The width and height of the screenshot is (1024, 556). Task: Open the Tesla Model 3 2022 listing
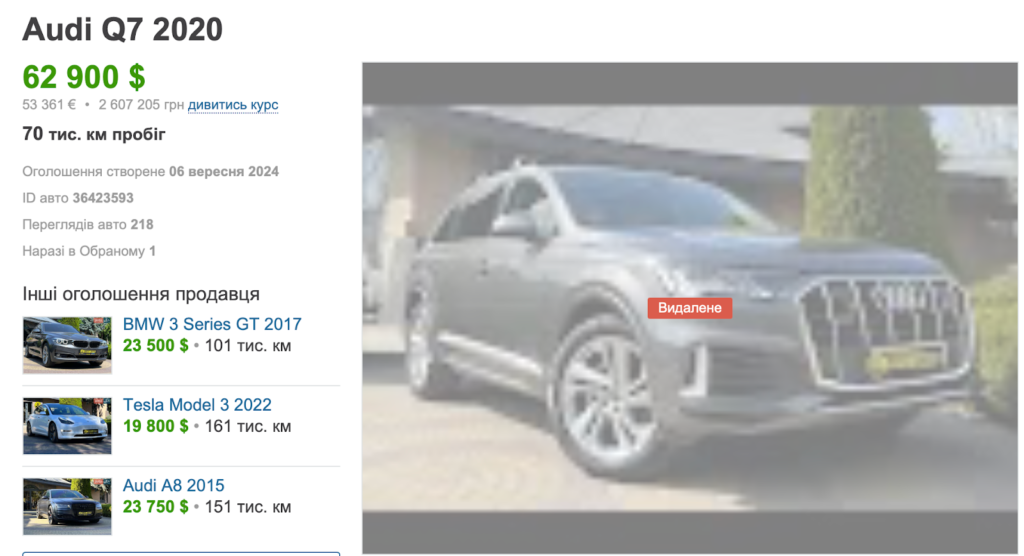tap(197, 405)
